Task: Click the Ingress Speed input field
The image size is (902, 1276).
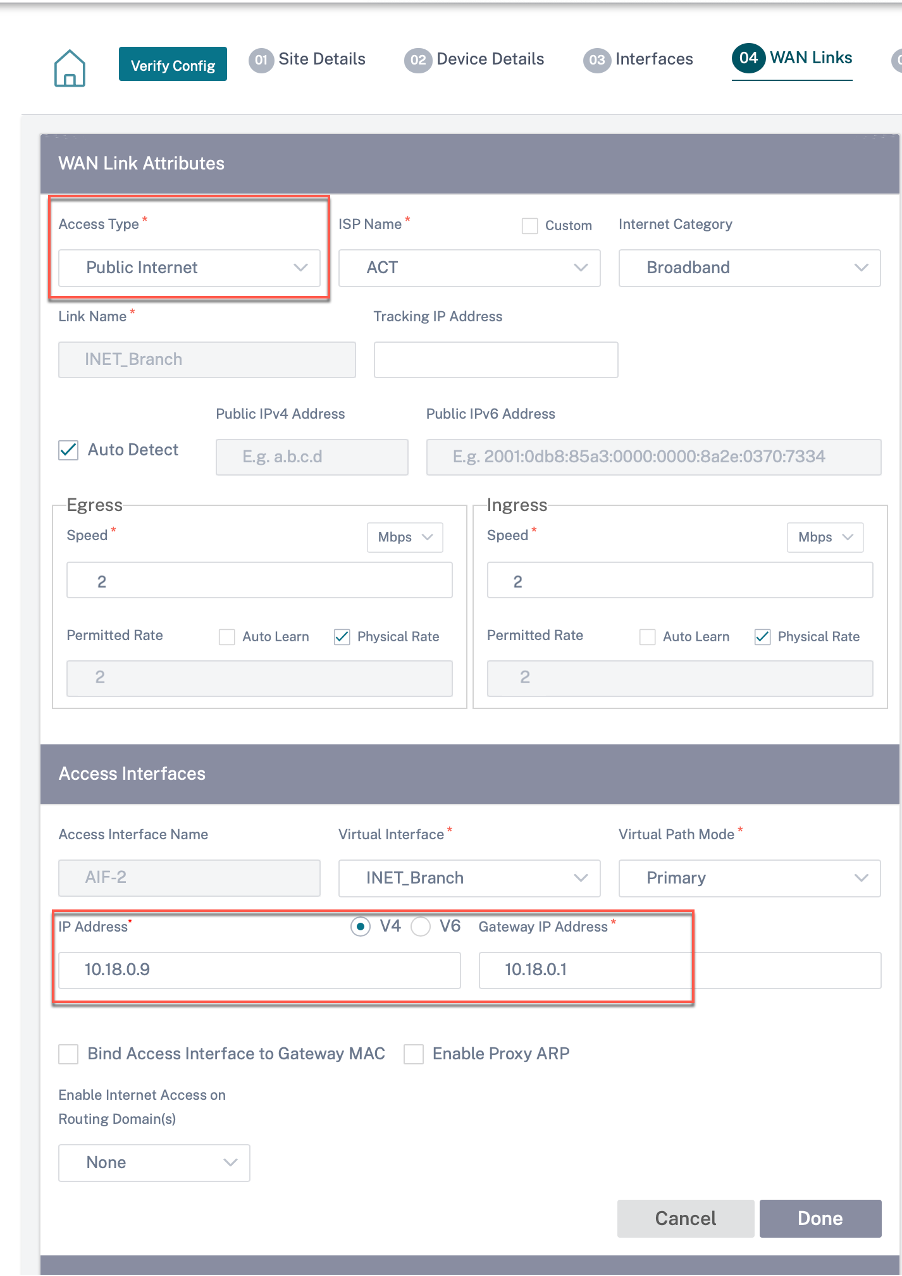Action: [680, 581]
